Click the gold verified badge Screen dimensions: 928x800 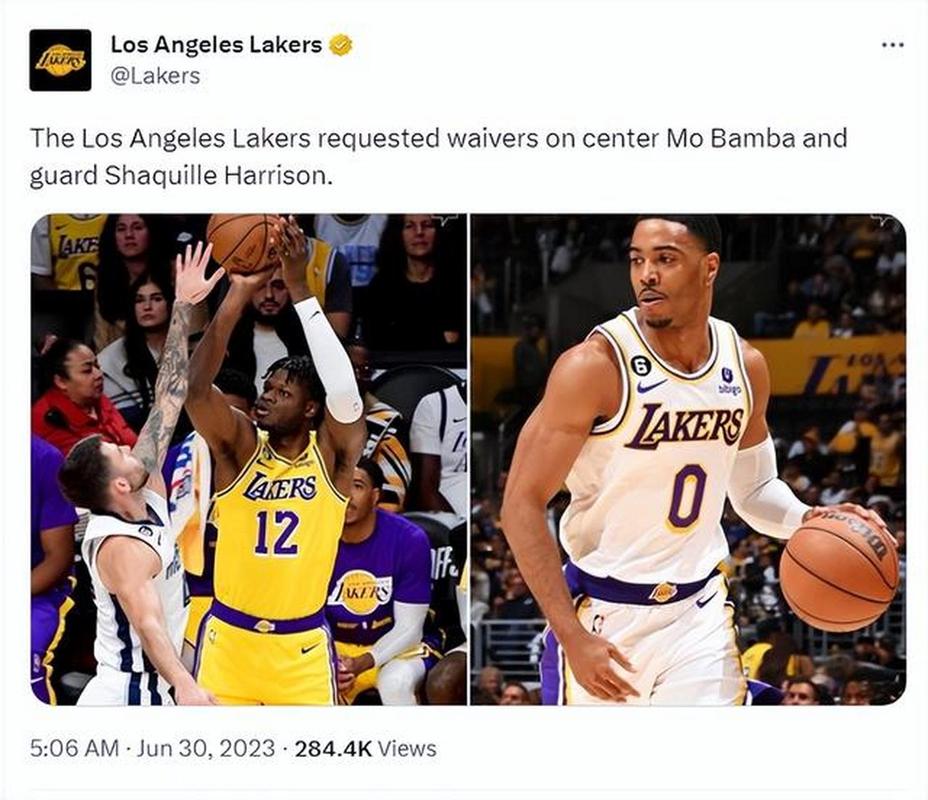tap(340, 45)
